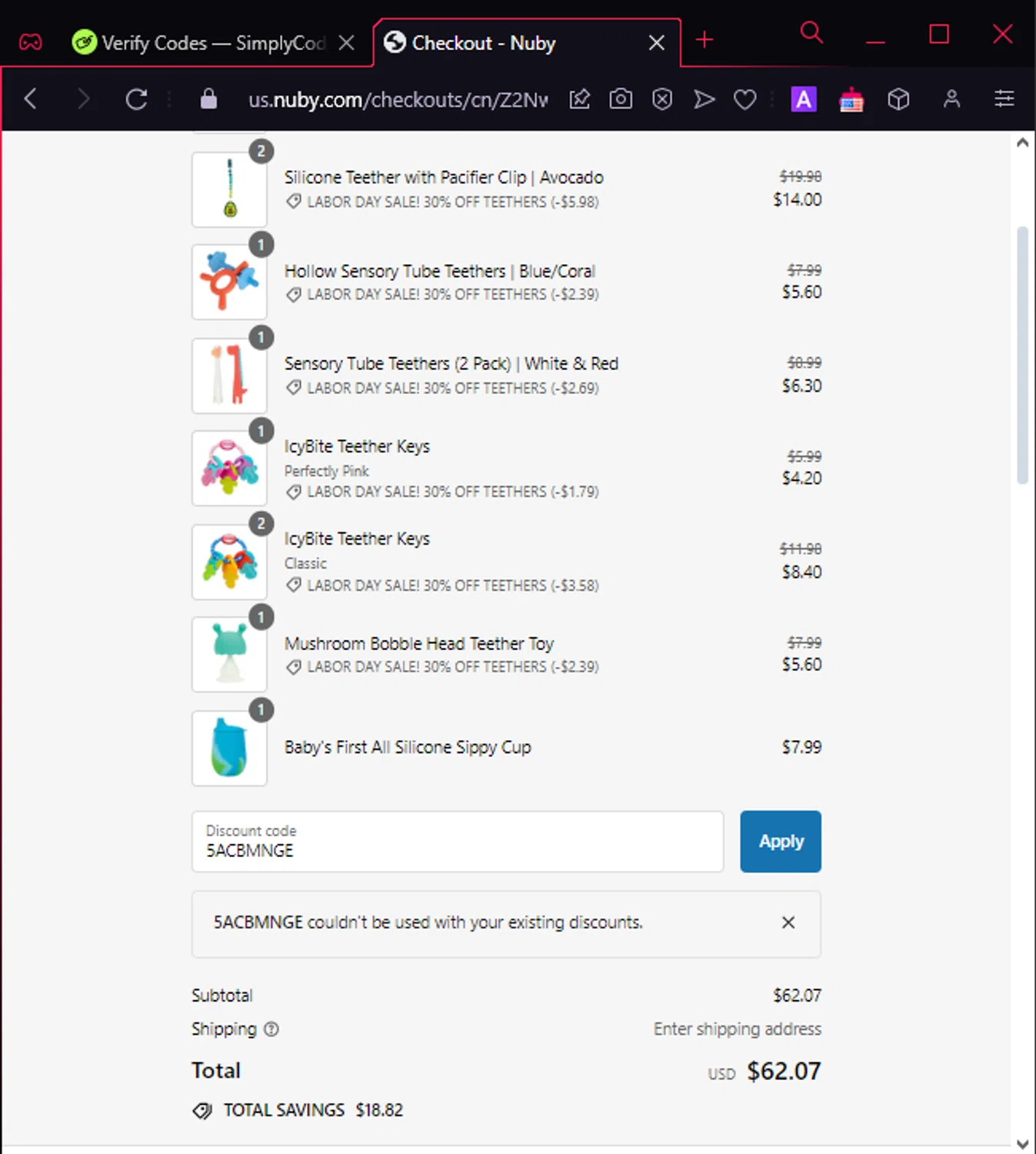This screenshot has width=1036, height=1154.
Task: Click the Mushroom Bobble Head Teether Toy title
Action: (419, 644)
